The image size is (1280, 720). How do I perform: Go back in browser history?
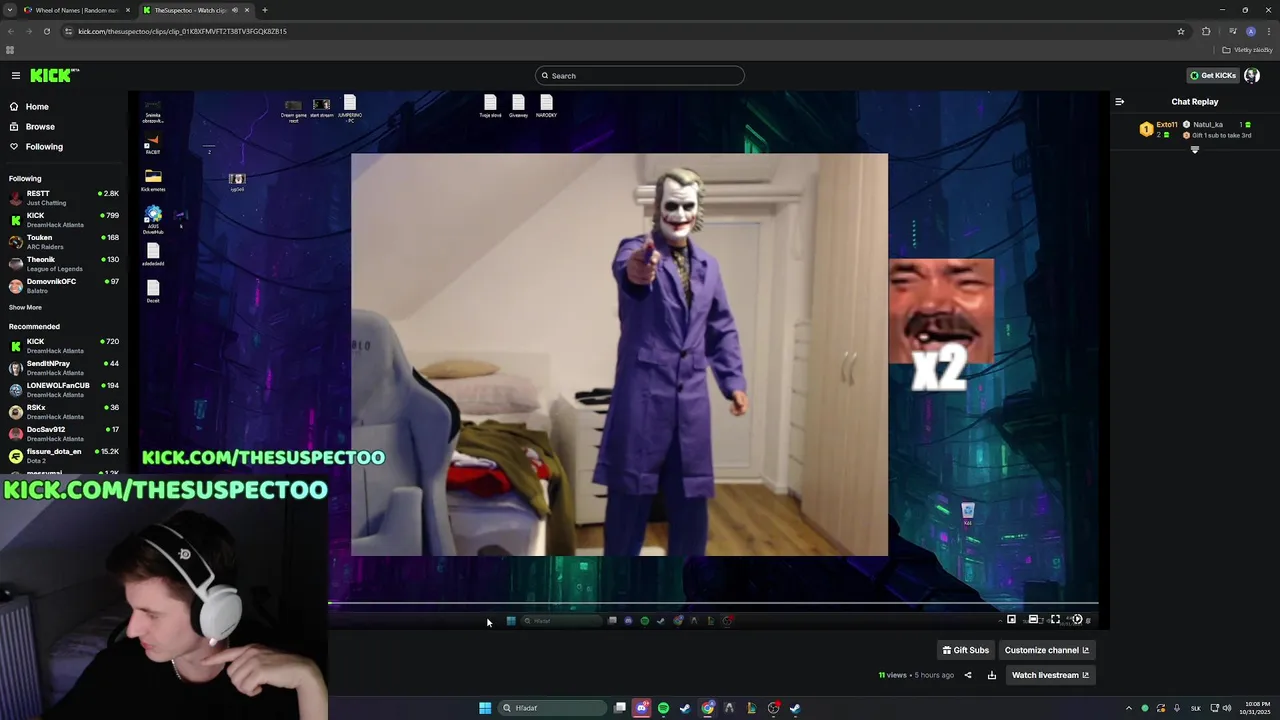pos(11,31)
